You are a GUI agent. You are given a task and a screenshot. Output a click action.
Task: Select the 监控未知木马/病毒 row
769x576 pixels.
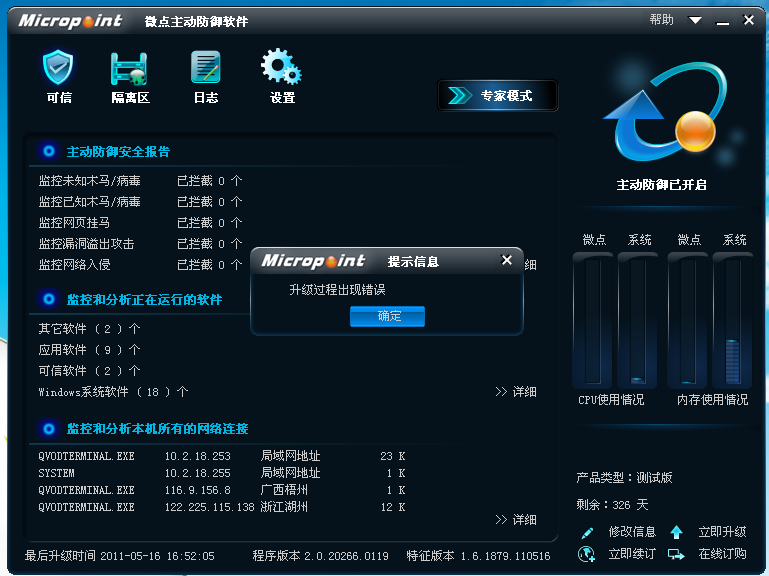pos(140,181)
